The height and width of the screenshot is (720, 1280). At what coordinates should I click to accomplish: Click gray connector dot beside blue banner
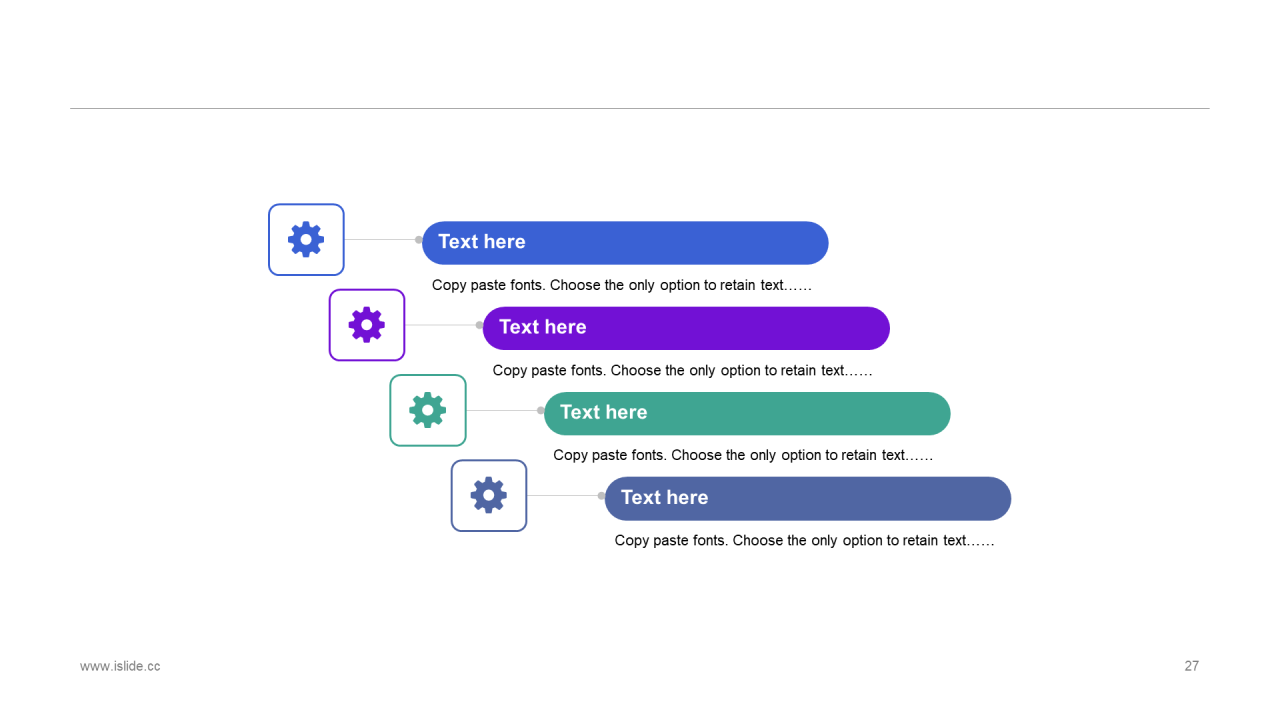click(x=419, y=240)
